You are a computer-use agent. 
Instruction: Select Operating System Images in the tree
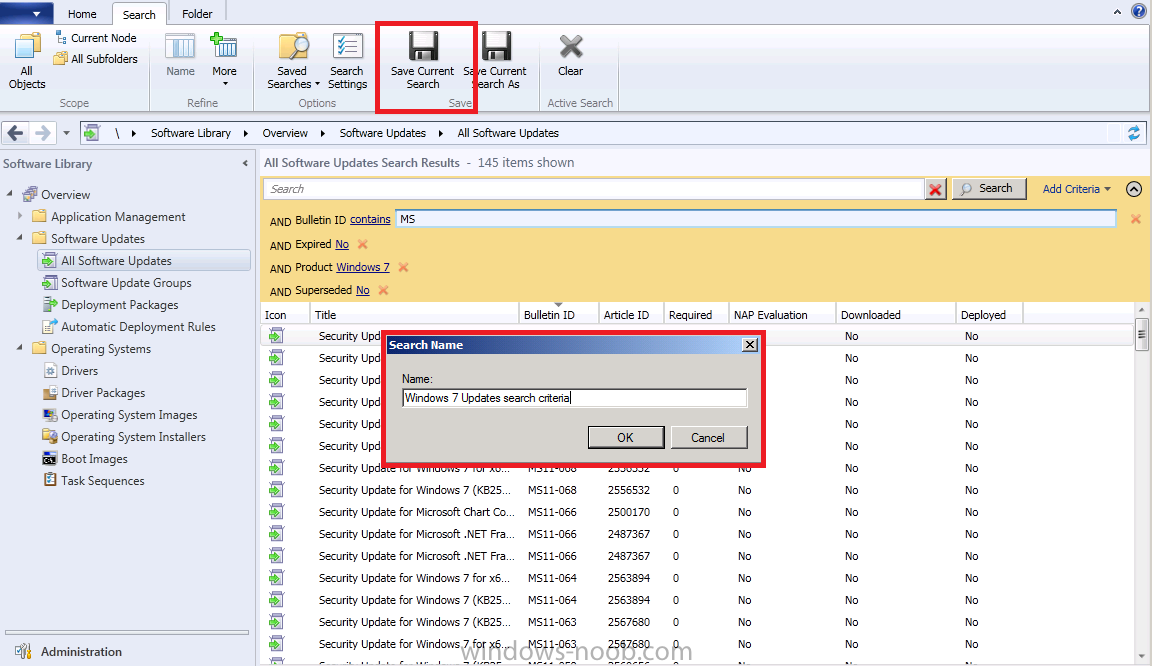click(120, 415)
